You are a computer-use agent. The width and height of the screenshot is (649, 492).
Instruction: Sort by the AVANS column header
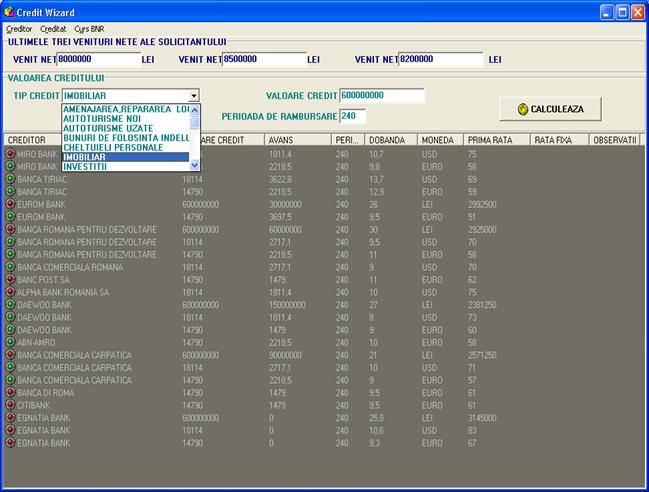click(298, 140)
